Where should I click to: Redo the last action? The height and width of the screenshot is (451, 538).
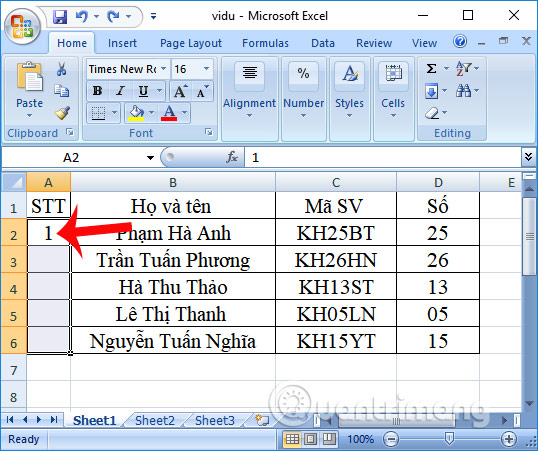tap(113, 16)
